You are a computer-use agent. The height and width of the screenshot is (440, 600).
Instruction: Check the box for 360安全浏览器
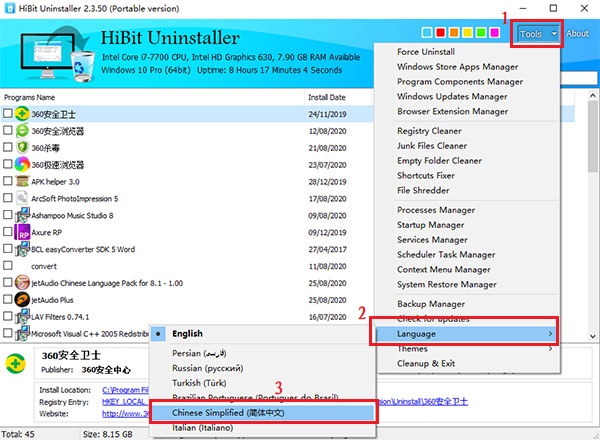[x=8, y=130]
